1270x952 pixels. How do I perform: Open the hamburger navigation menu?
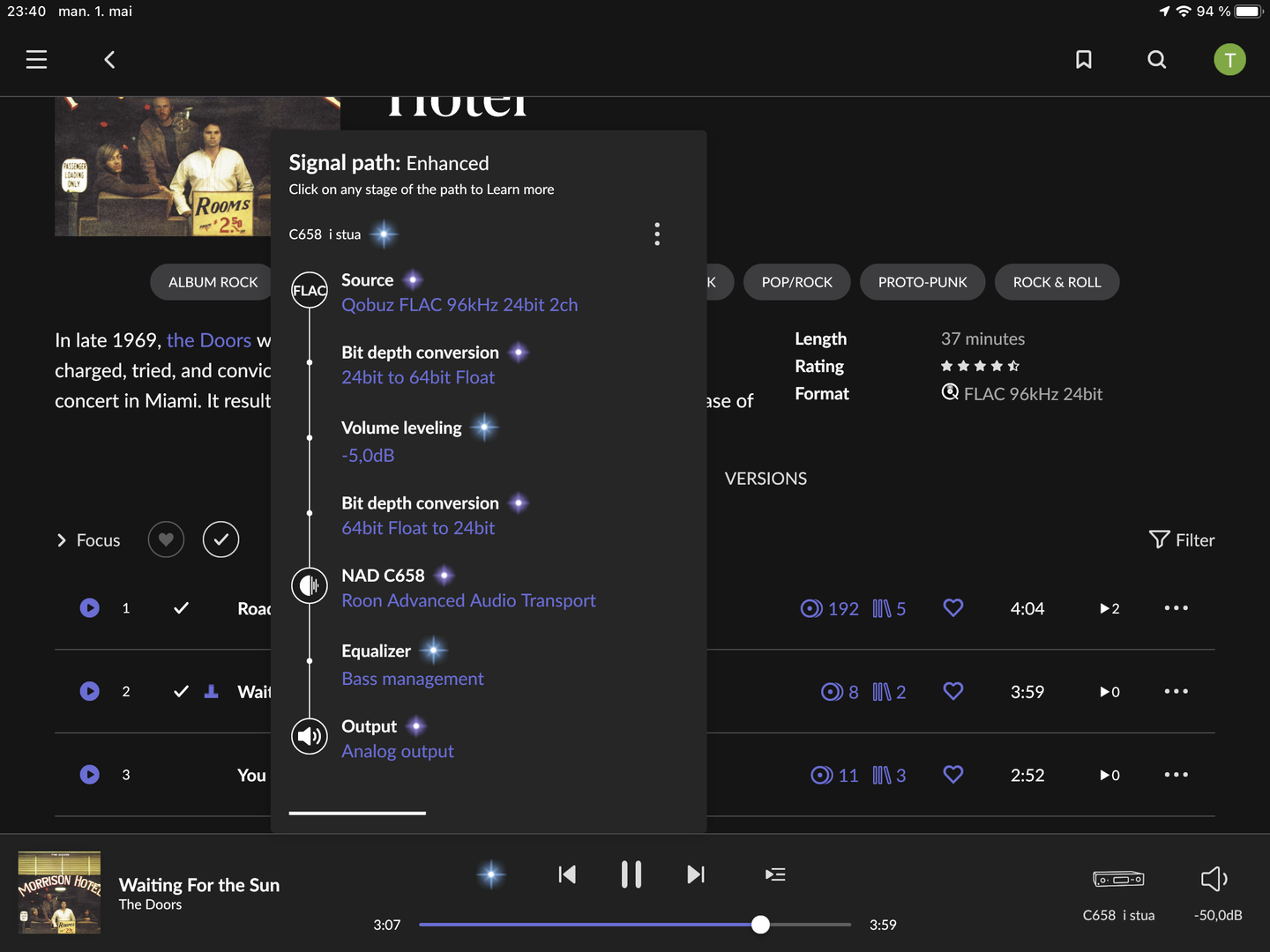pos(36,59)
